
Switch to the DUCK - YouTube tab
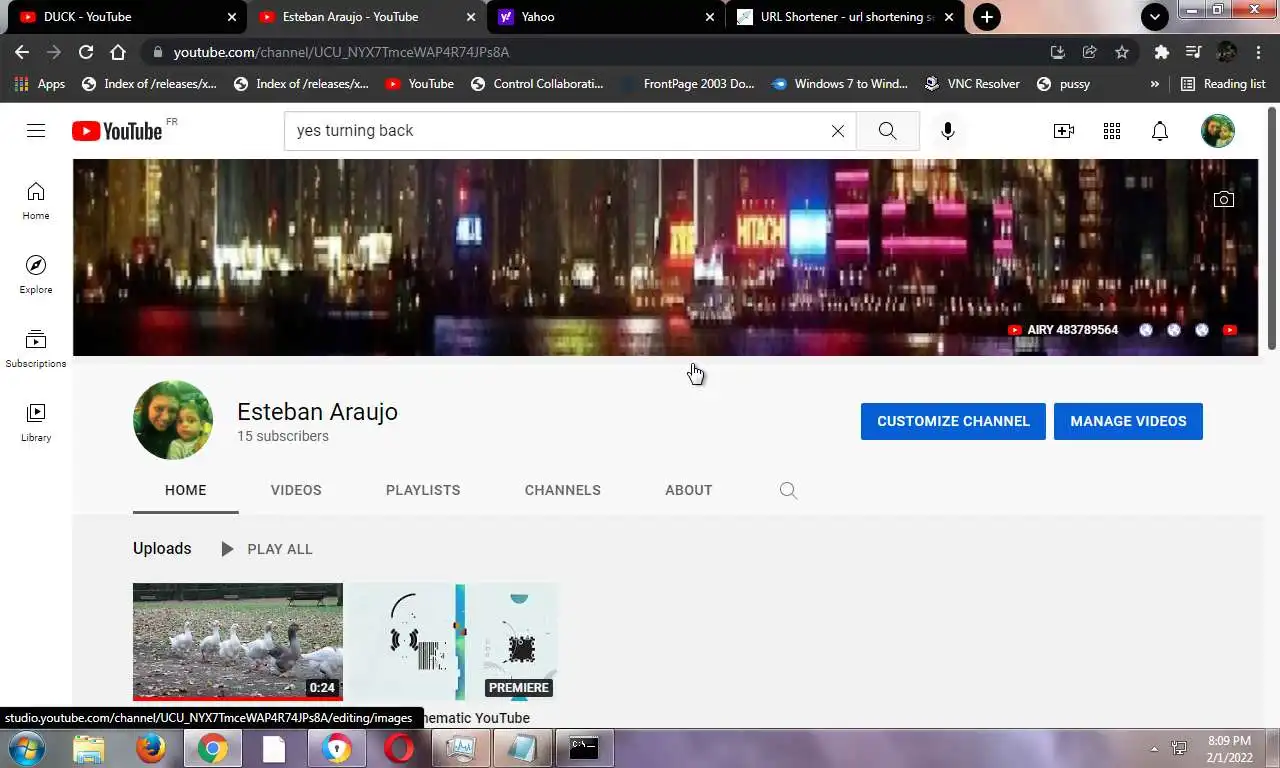tap(125, 17)
